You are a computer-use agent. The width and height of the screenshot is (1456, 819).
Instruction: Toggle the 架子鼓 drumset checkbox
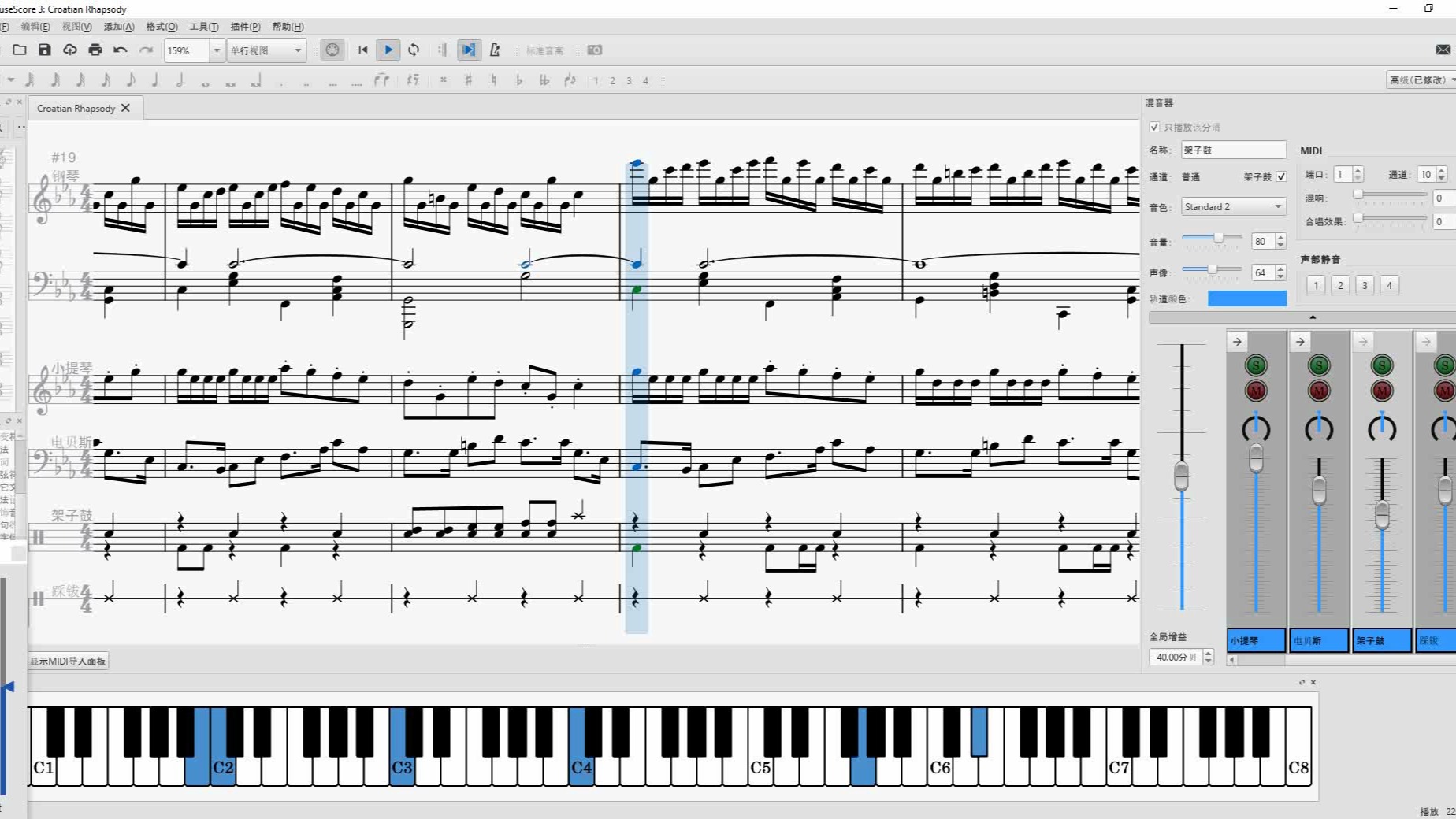point(1281,176)
